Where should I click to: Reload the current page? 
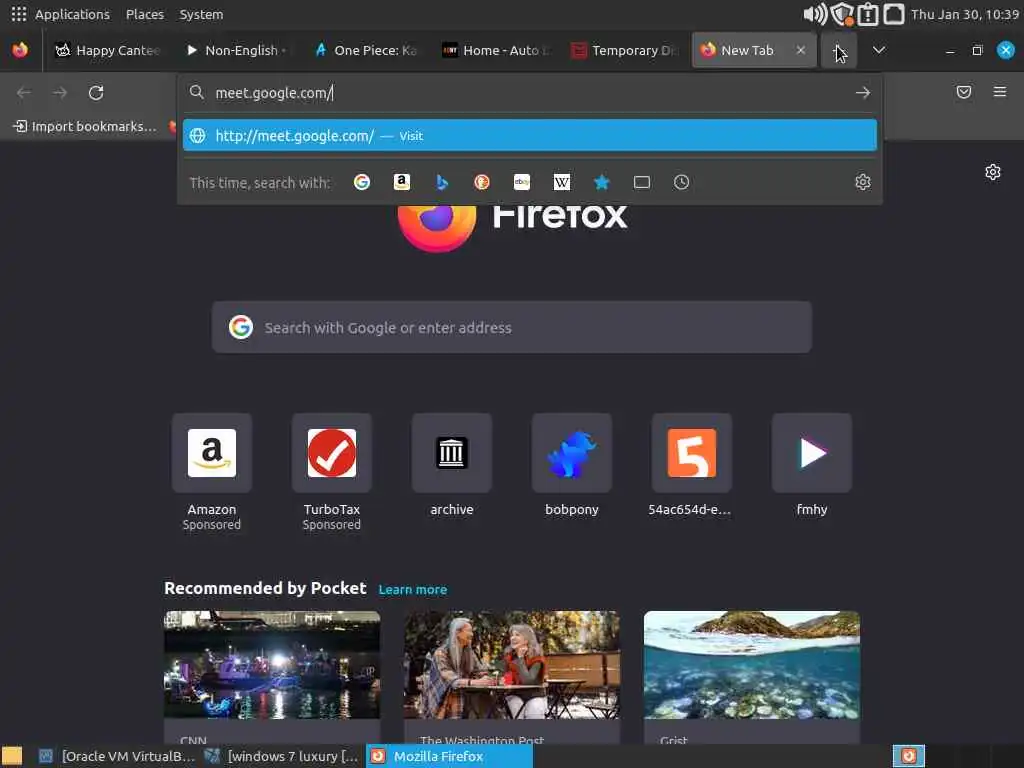[96, 93]
